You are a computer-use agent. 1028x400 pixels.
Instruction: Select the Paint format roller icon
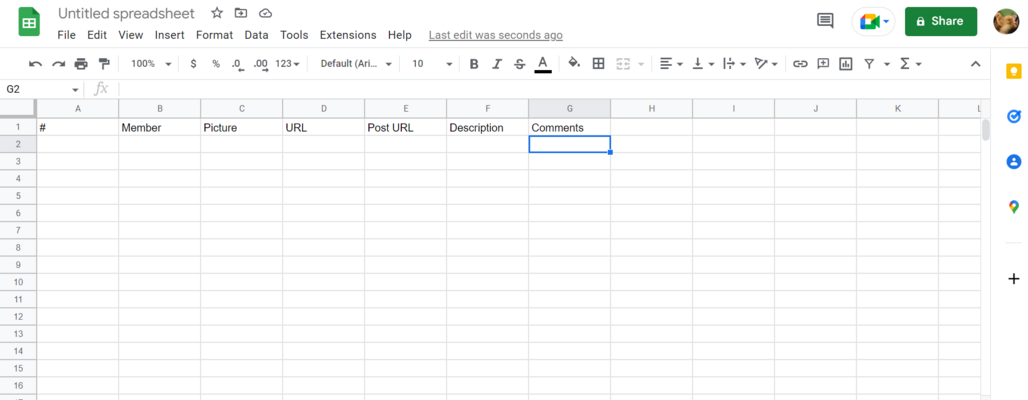pos(104,64)
